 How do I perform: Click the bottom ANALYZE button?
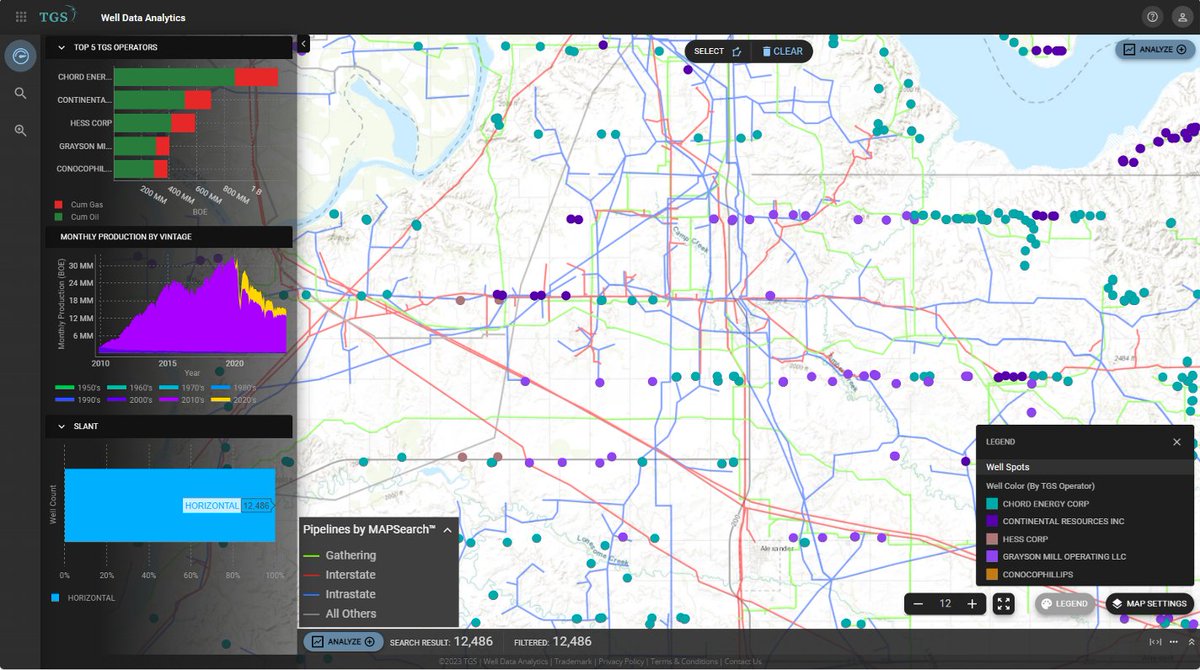tap(343, 641)
